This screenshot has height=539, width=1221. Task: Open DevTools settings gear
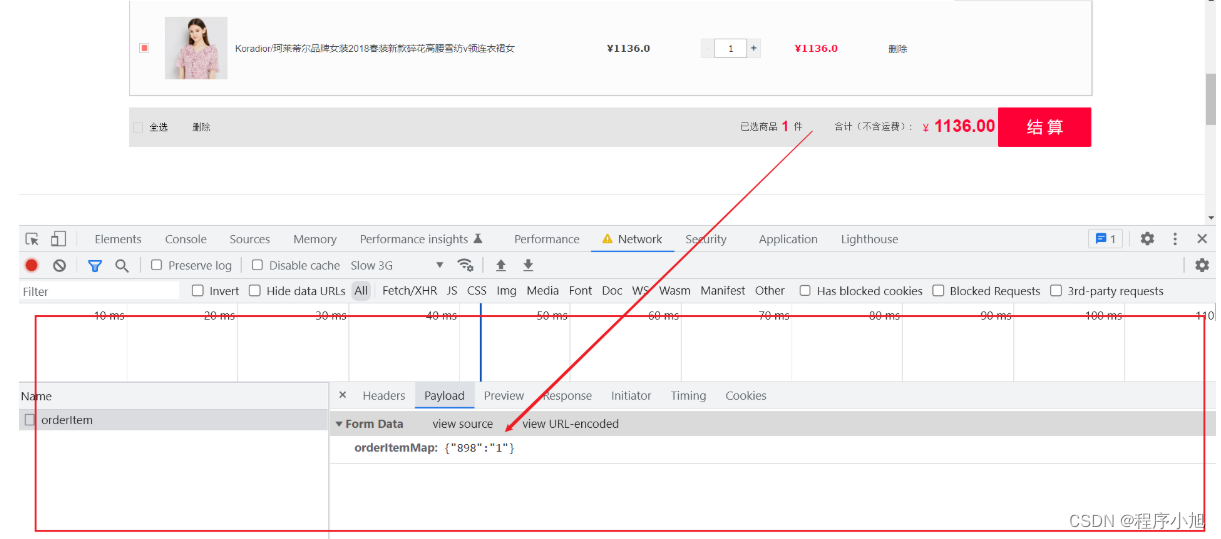(1147, 239)
